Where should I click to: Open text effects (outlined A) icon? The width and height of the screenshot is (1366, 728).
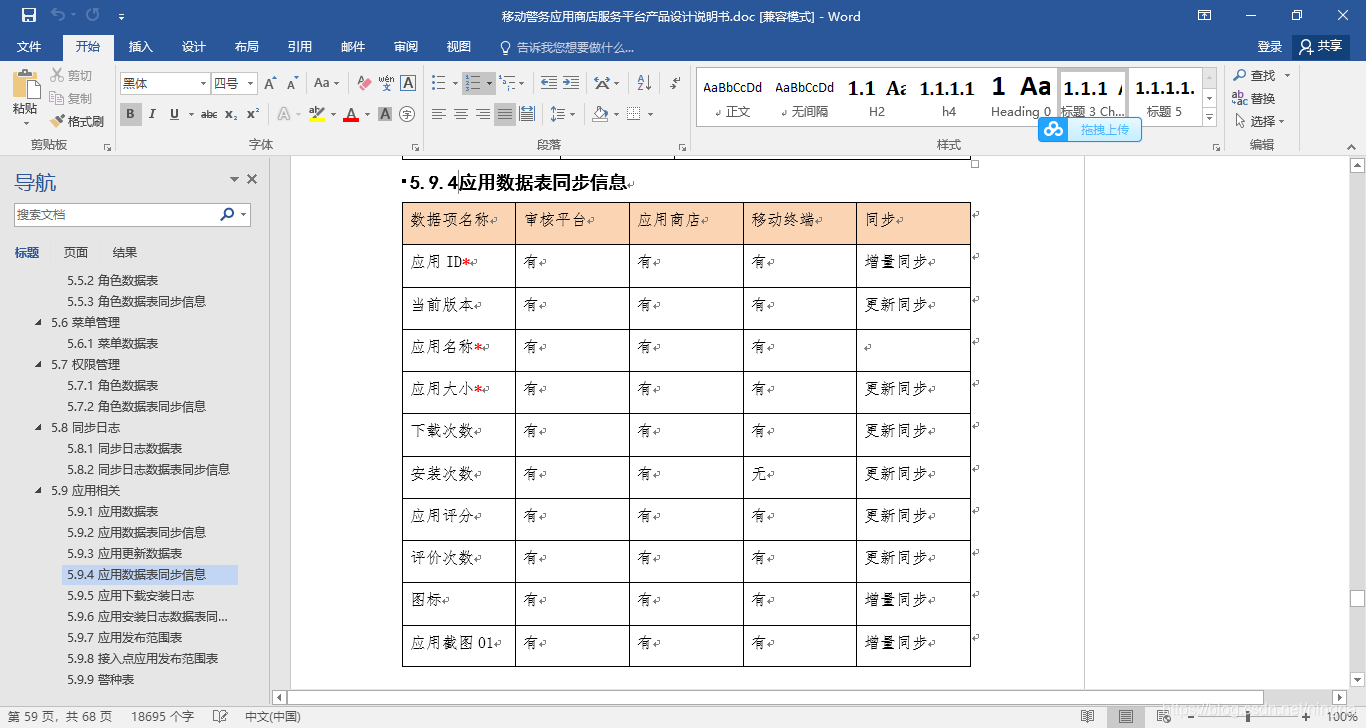[283, 114]
